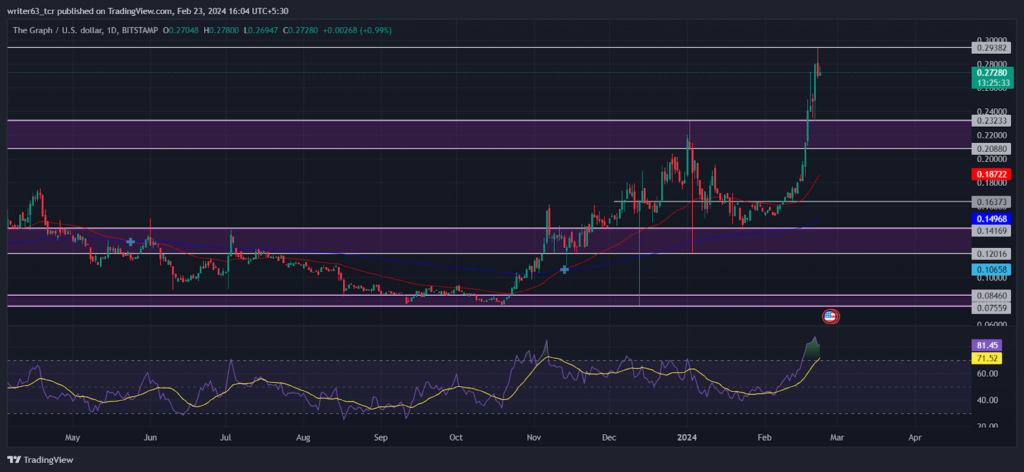Screen dimensions: 1024x472
Task: Click the 60.00 tick on RSI scale
Action: pos(987,373)
